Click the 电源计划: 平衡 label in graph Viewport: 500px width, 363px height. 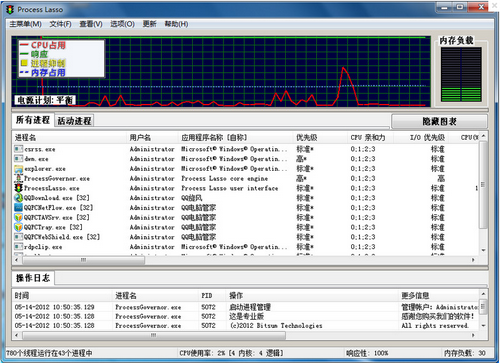(x=45, y=100)
